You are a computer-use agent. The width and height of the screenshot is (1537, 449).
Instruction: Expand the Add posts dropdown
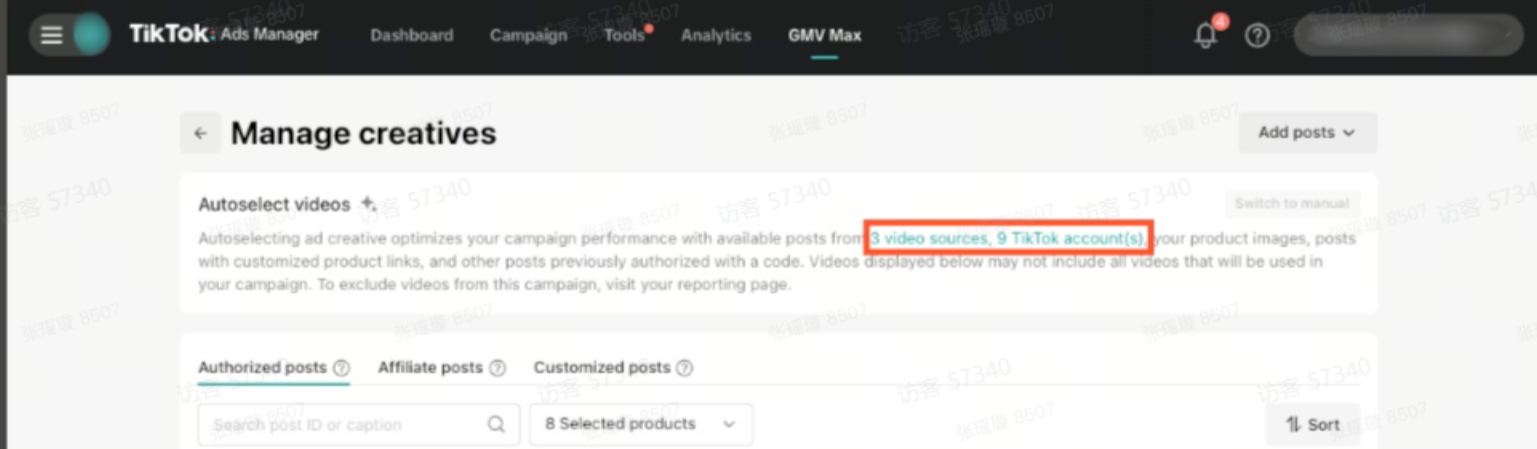tap(1306, 133)
